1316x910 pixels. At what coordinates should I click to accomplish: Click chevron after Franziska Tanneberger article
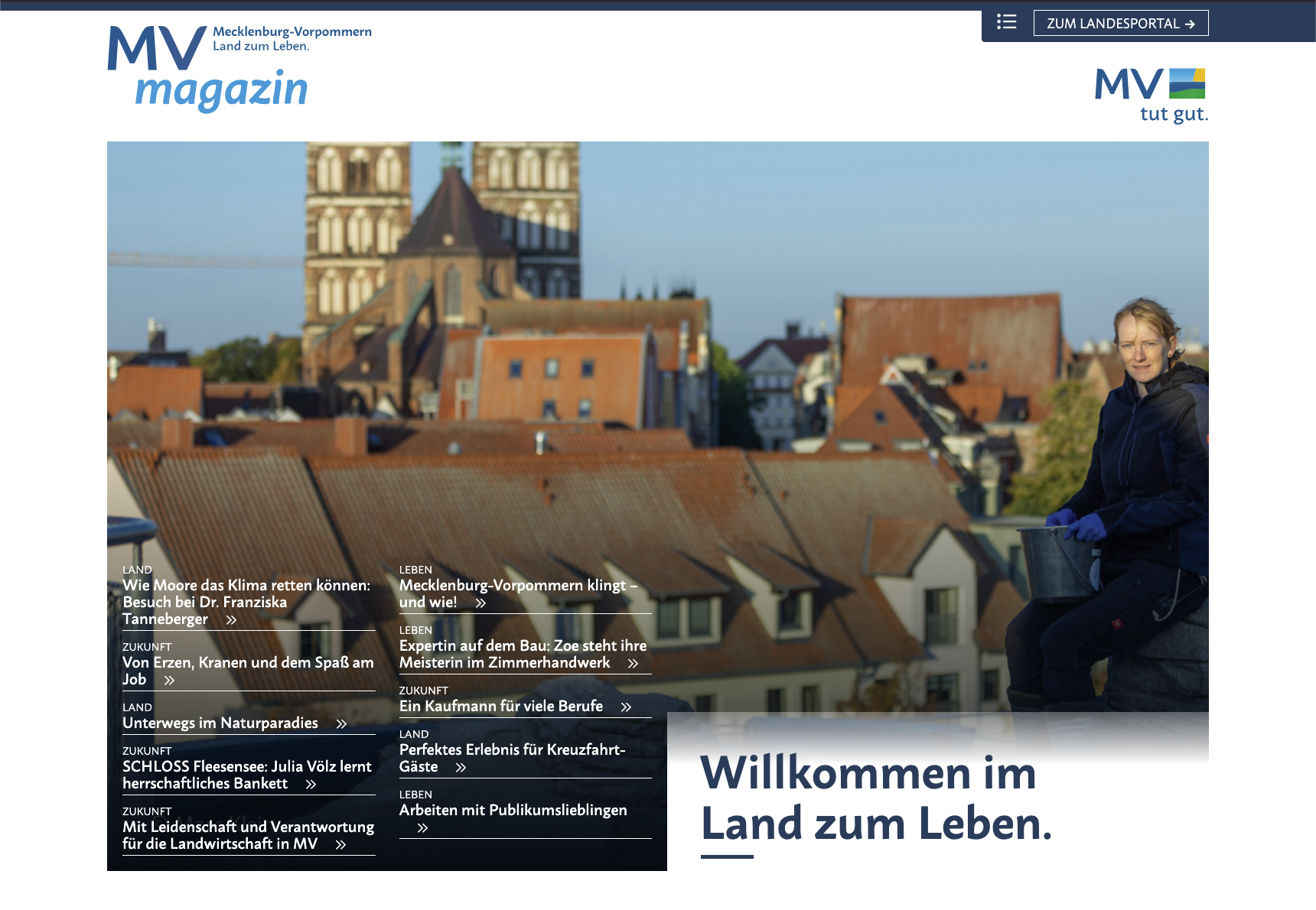231,620
